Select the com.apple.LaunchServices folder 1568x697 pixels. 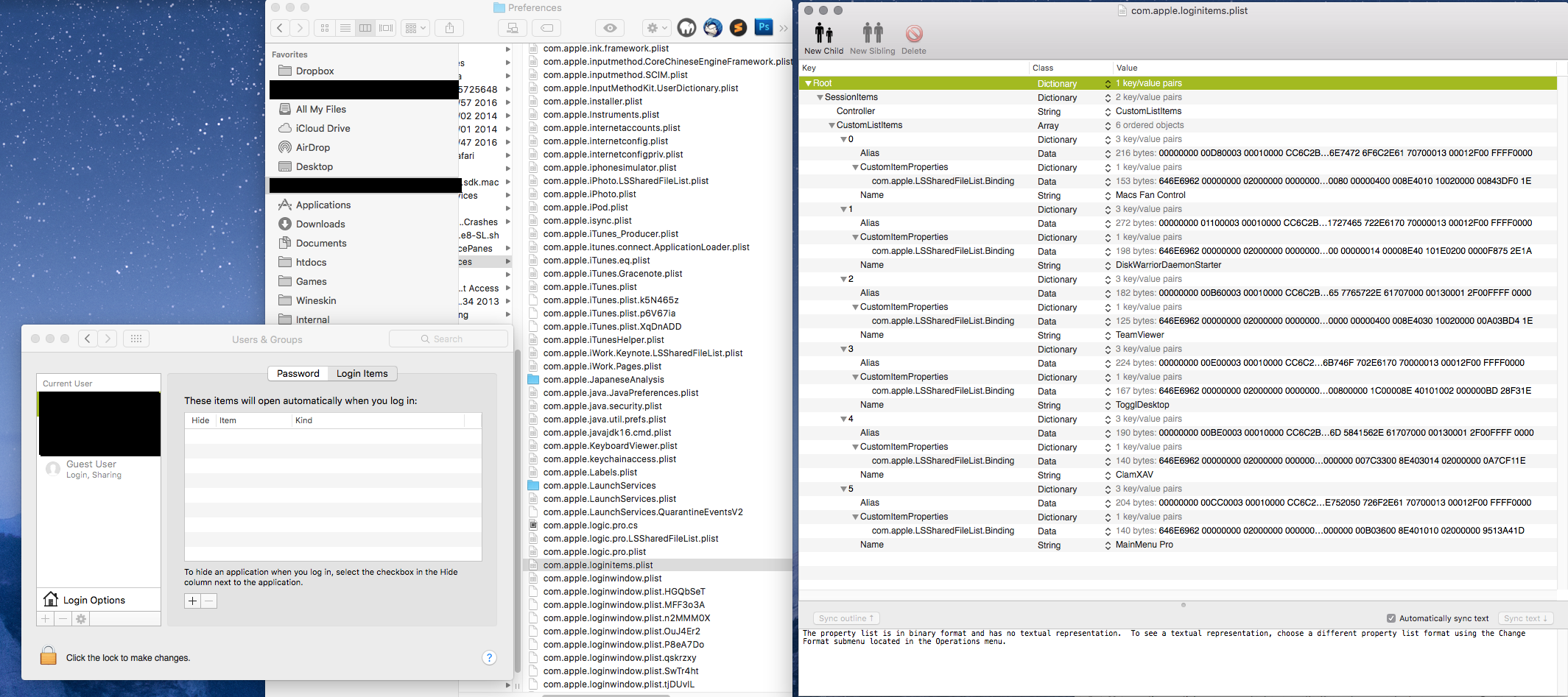click(x=600, y=486)
